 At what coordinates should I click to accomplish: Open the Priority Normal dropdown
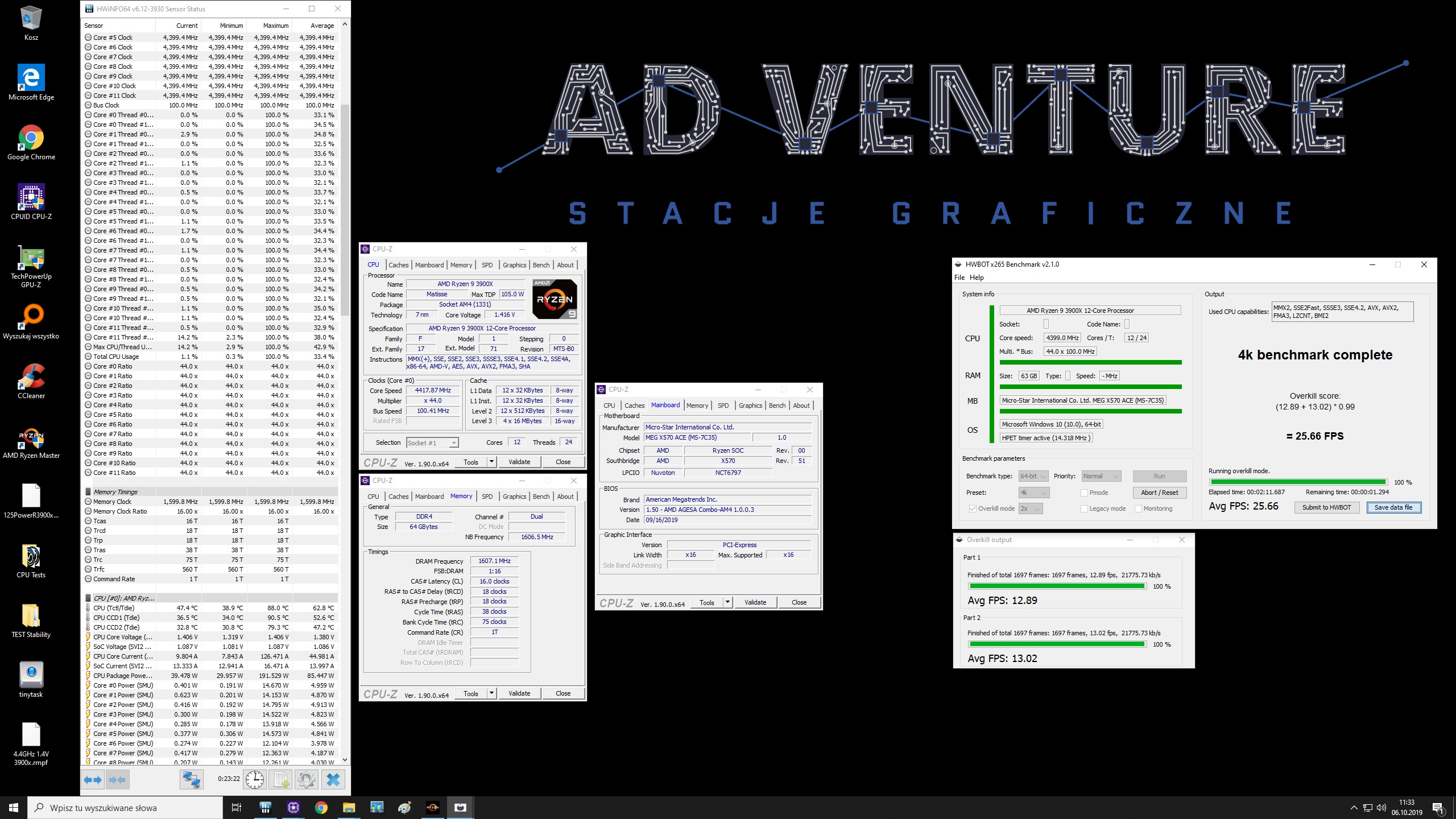coord(1101,476)
